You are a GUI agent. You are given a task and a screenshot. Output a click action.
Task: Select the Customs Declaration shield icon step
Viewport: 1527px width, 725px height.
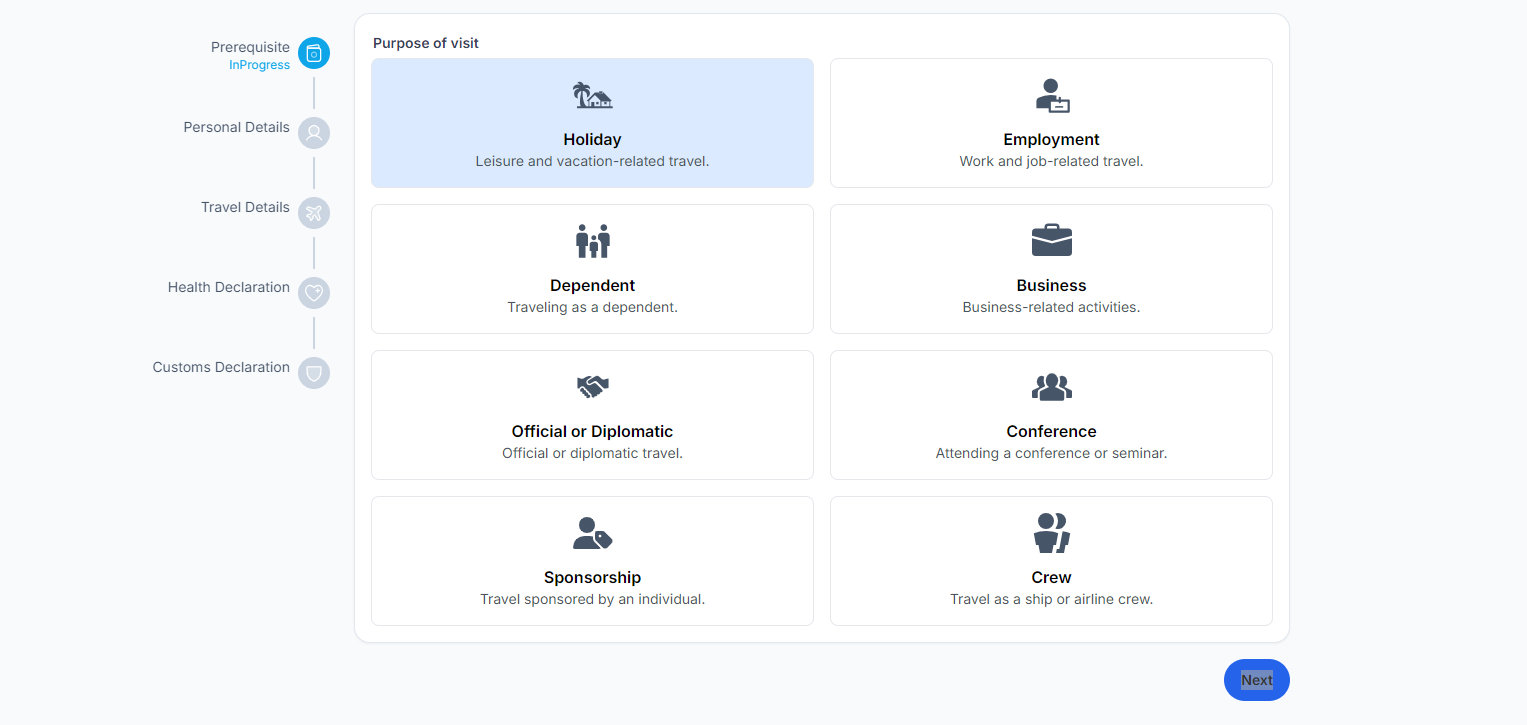(314, 373)
